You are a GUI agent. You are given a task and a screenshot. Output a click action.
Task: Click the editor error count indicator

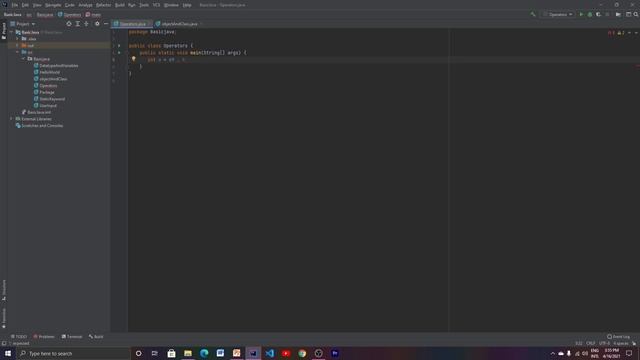611,33
